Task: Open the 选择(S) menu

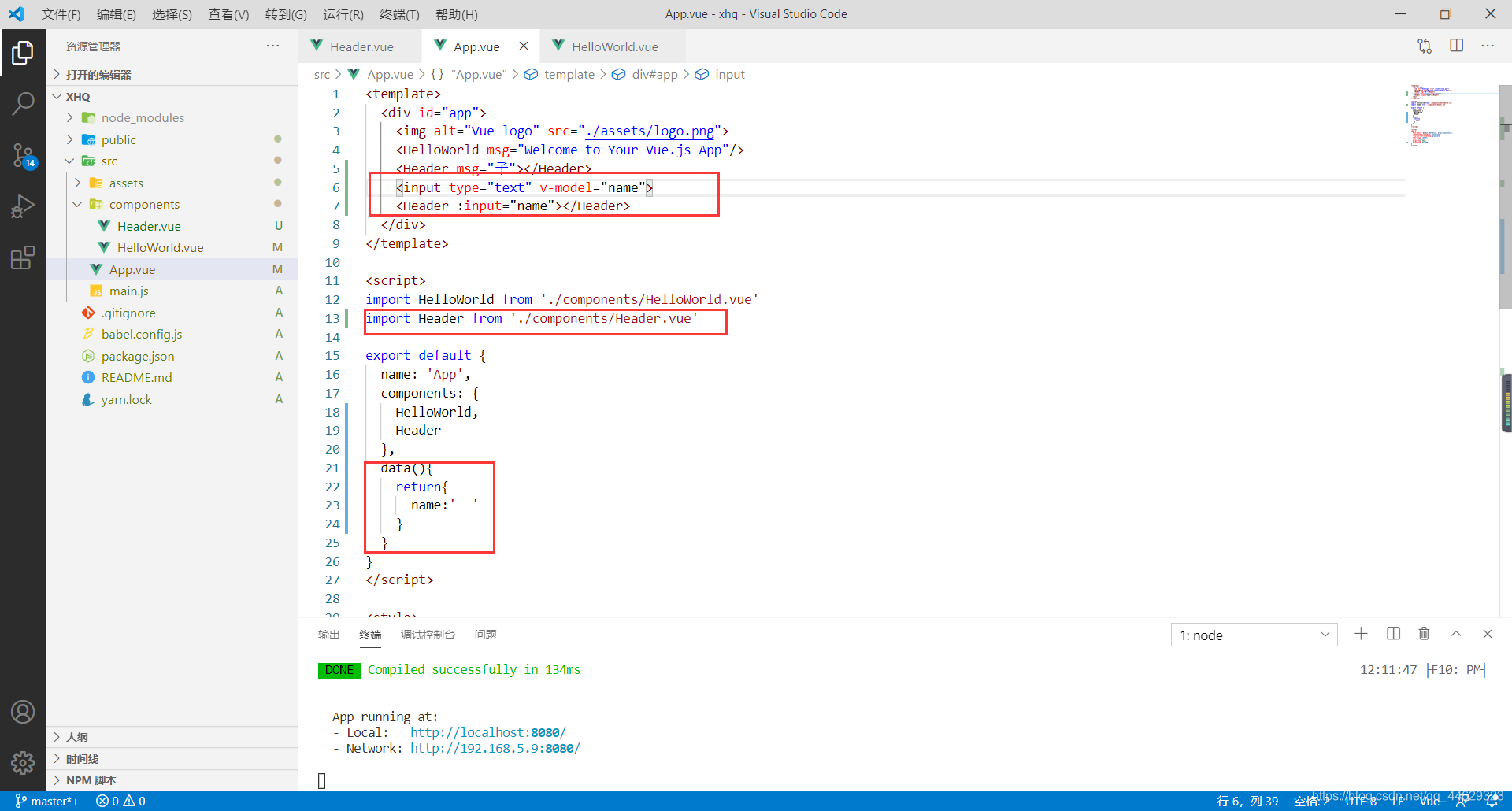Action: (172, 14)
